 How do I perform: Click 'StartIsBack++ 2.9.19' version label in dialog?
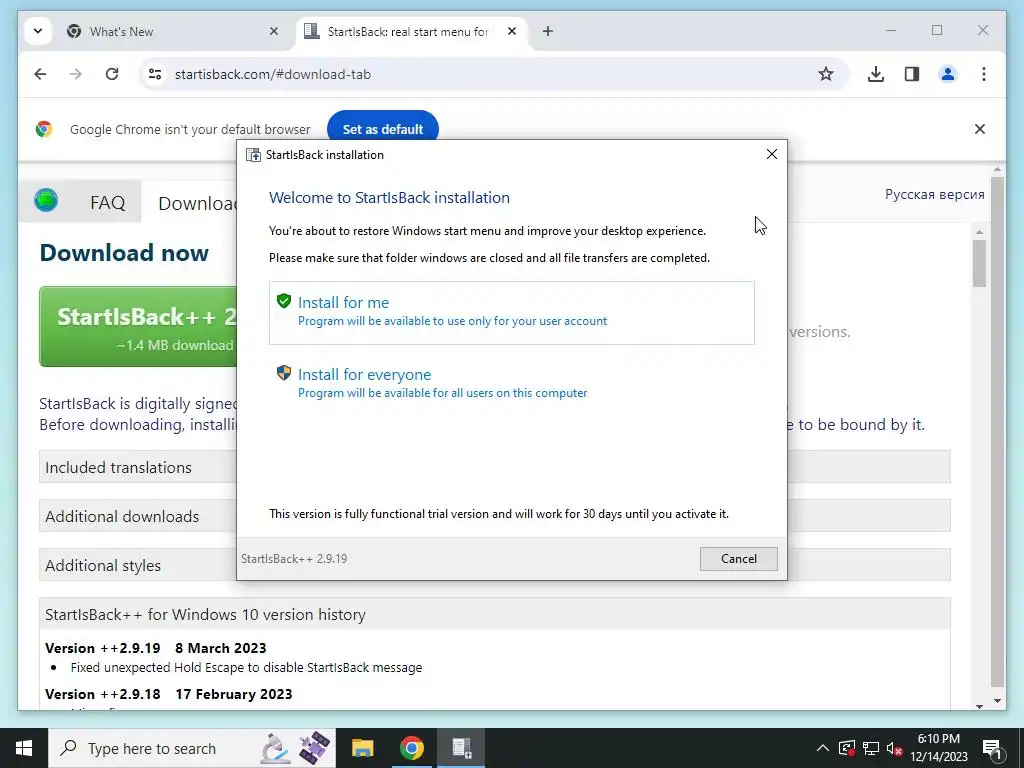click(x=294, y=559)
